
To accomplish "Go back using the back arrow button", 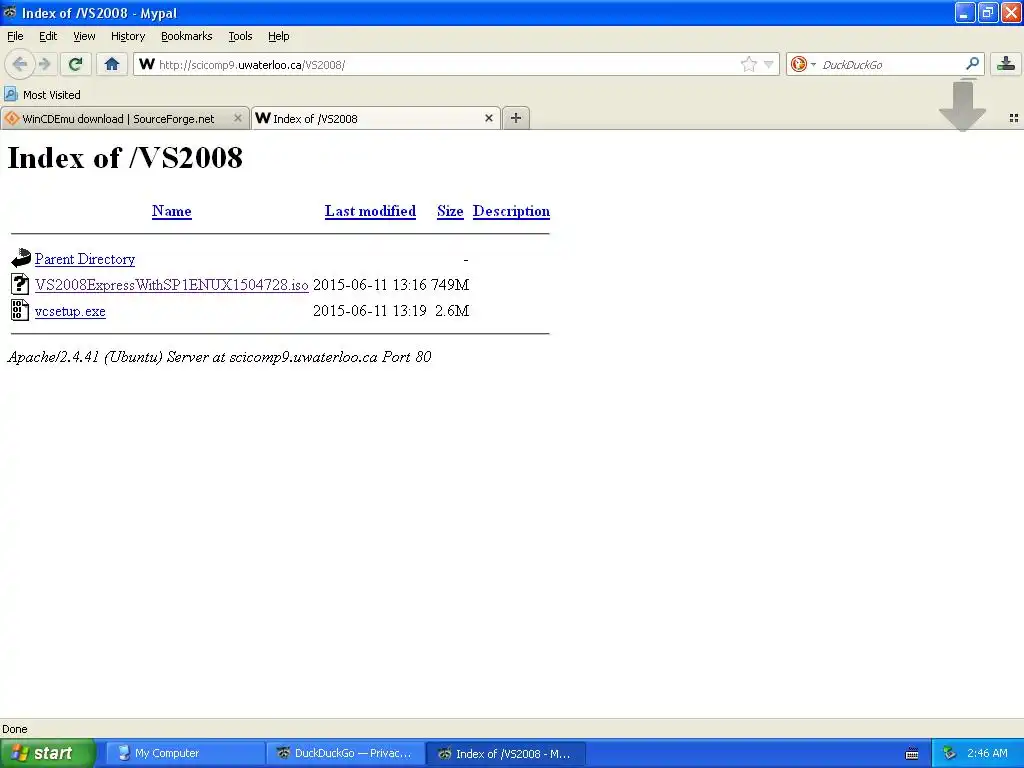I will pos(19,64).
